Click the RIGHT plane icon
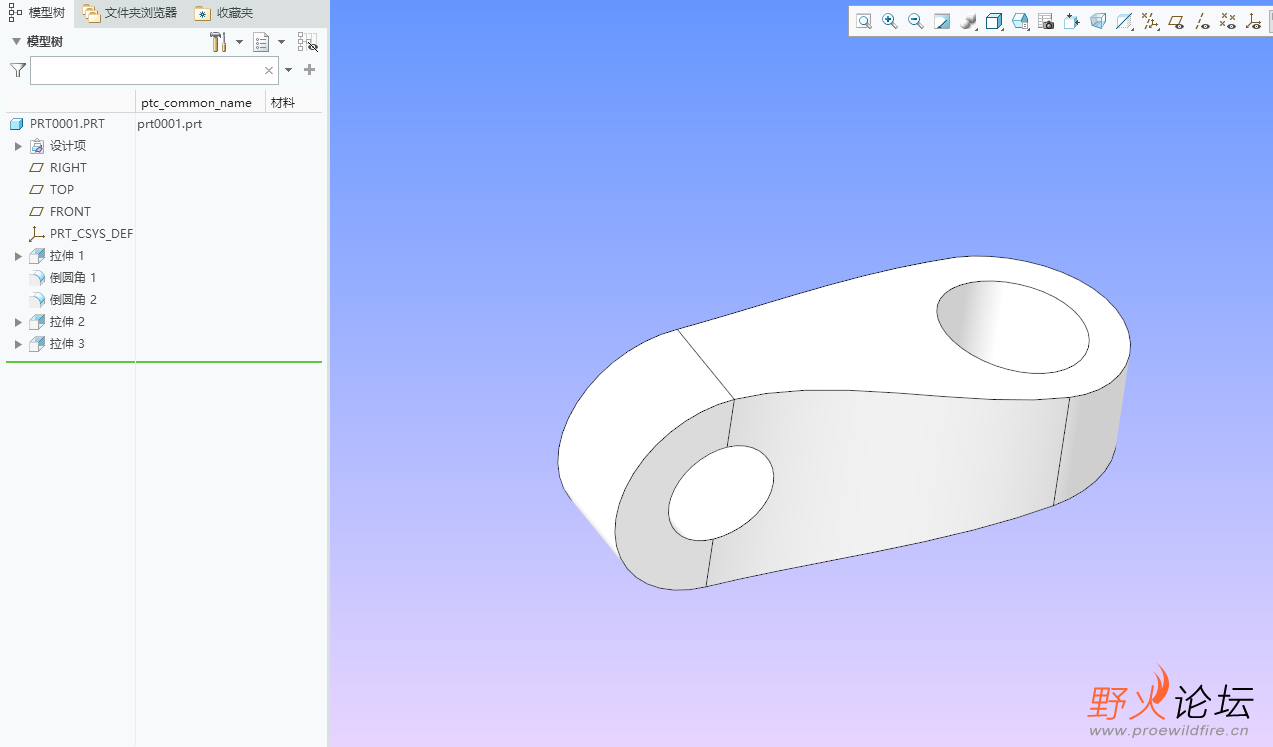 (x=37, y=168)
